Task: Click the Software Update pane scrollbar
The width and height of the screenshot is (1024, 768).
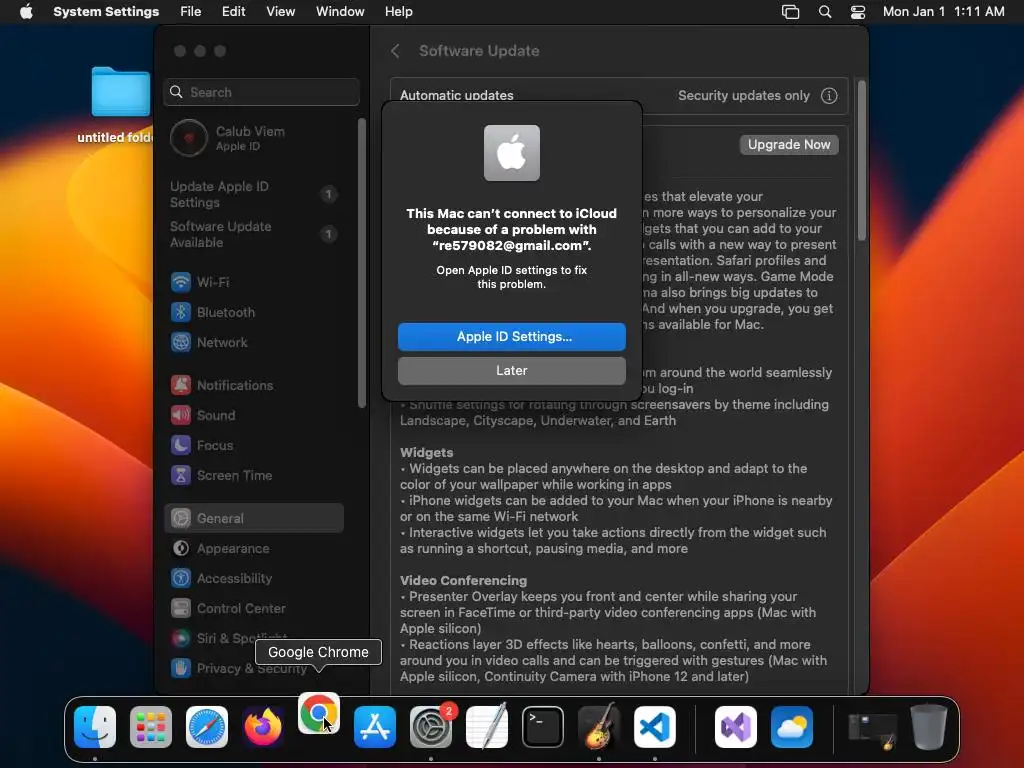Action: pos(861,160)
